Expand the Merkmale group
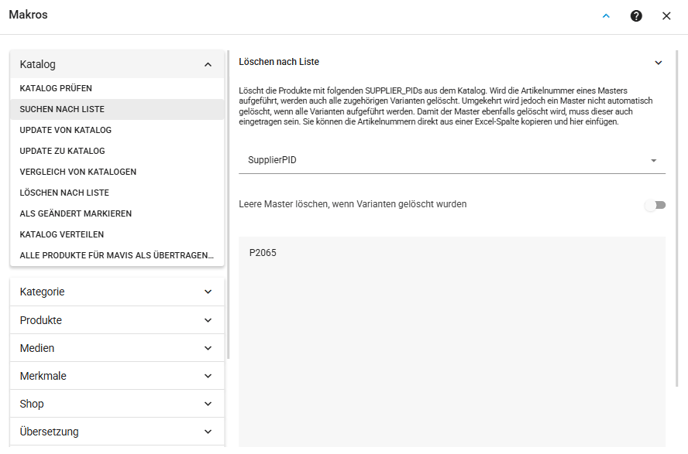 click(x=117, y=376)
